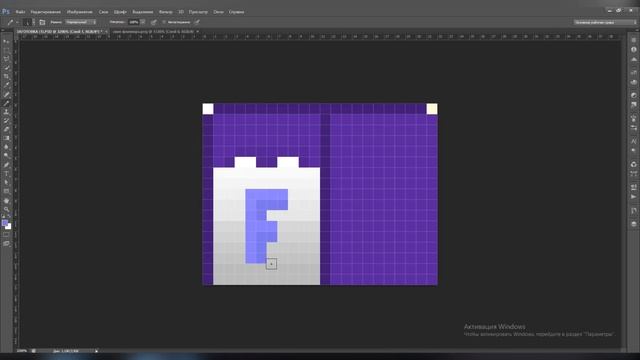Image resolution: width=640 pixels, height=360 pixels.
Task: Select the Clone Stamp tool
Action: pos(6,112)
